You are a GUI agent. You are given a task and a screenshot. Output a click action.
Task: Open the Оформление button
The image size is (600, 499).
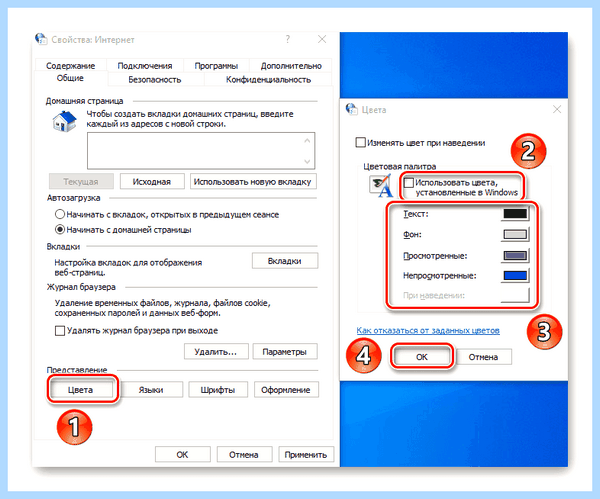click(286, 390)
